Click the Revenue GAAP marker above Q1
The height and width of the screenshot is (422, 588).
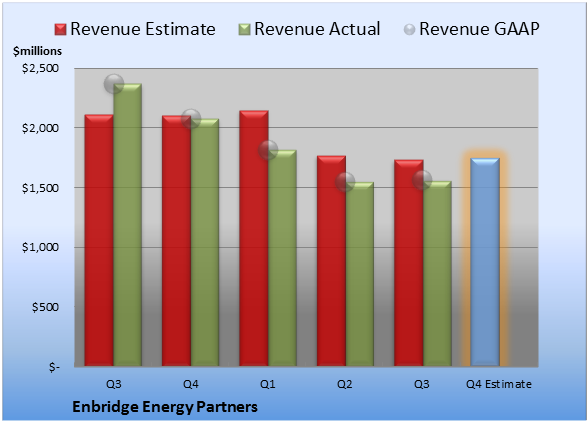(268, 150)
